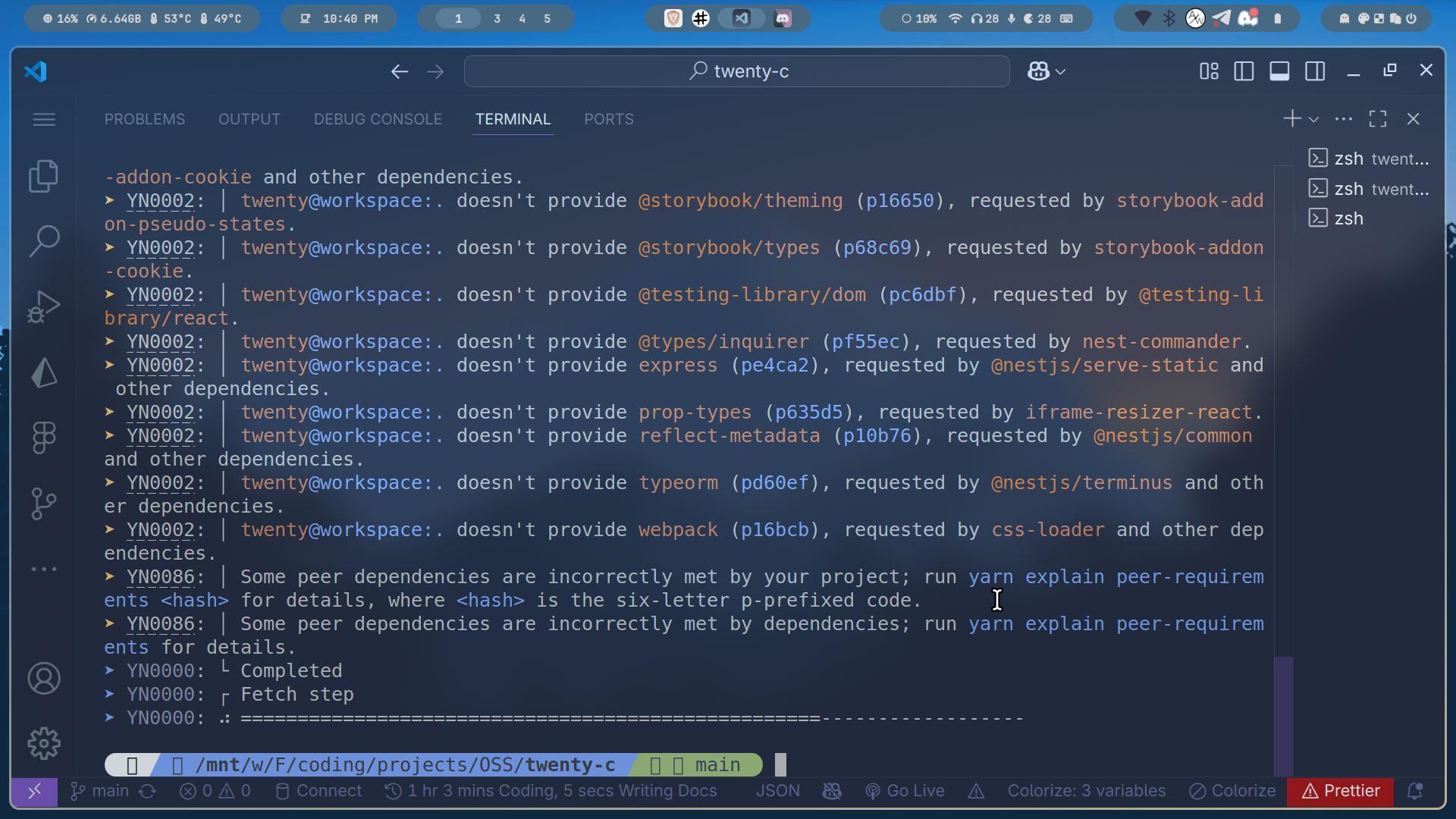Viewport: 1456px width, 819px height.
Task: Click the VS Code logo icon
Action: pyautogui.click(x=36, y=71)
